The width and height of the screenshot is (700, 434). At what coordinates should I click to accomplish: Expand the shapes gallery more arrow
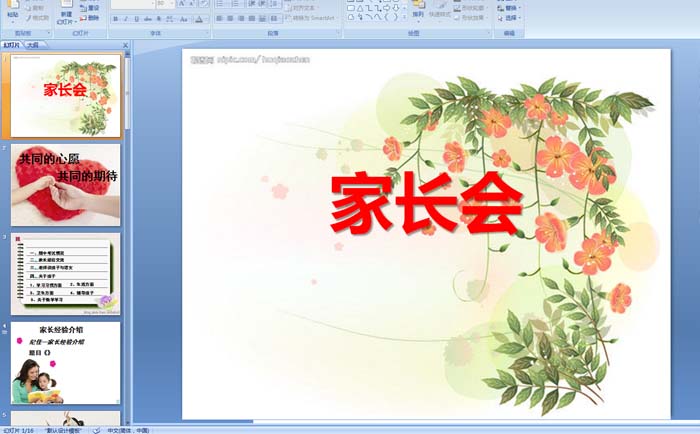404,17
